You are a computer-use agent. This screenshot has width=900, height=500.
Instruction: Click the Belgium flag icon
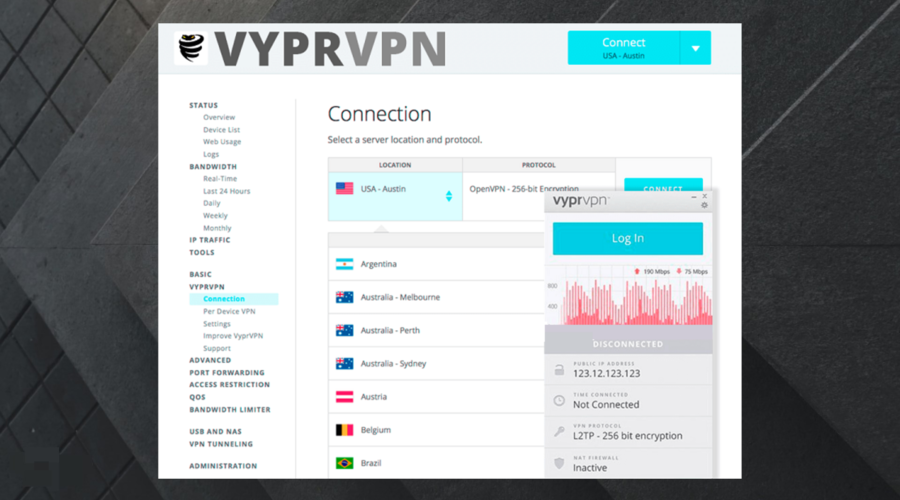click(x=345, y=430)
